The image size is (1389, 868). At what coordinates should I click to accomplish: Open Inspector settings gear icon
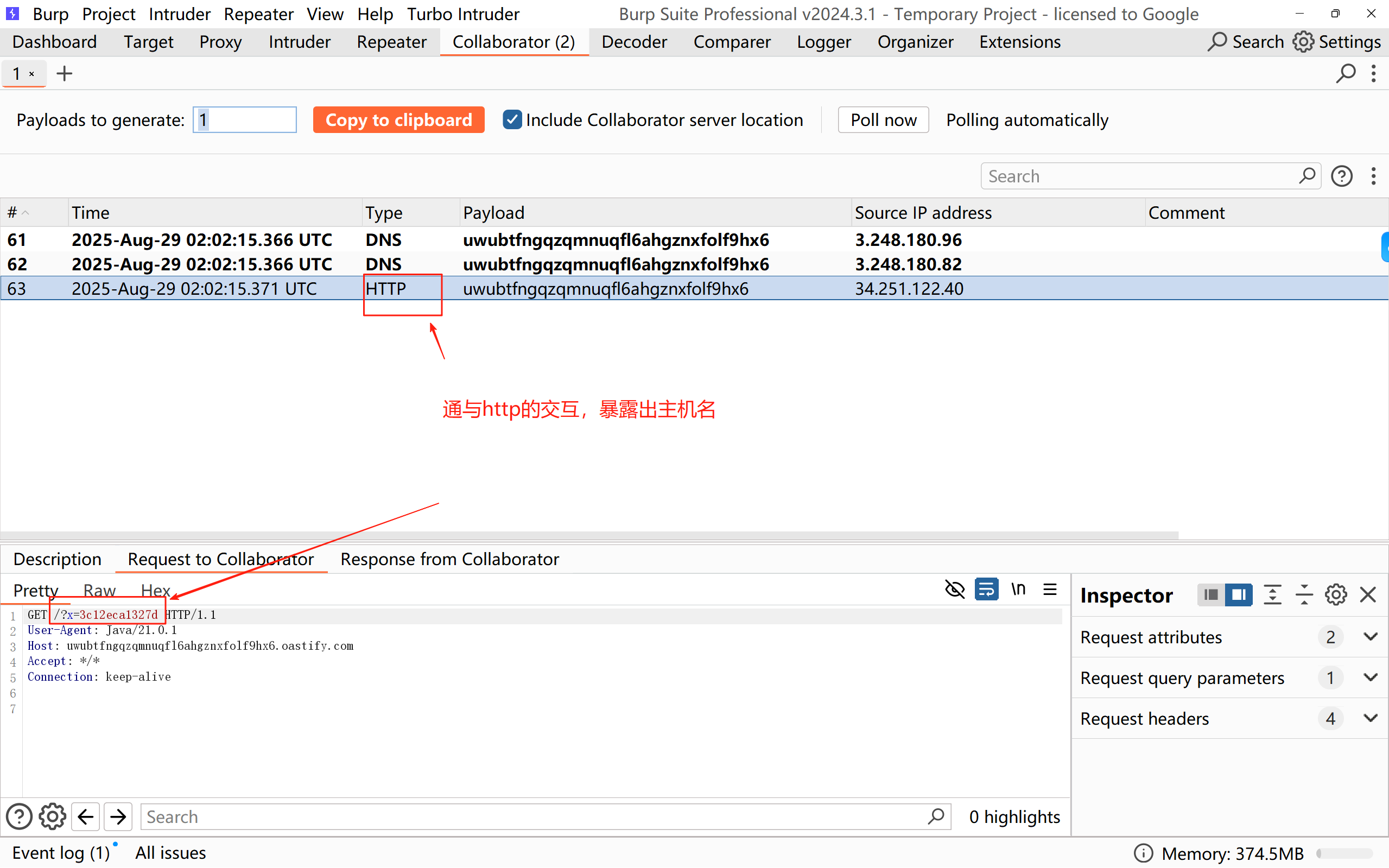[1336, 595]
